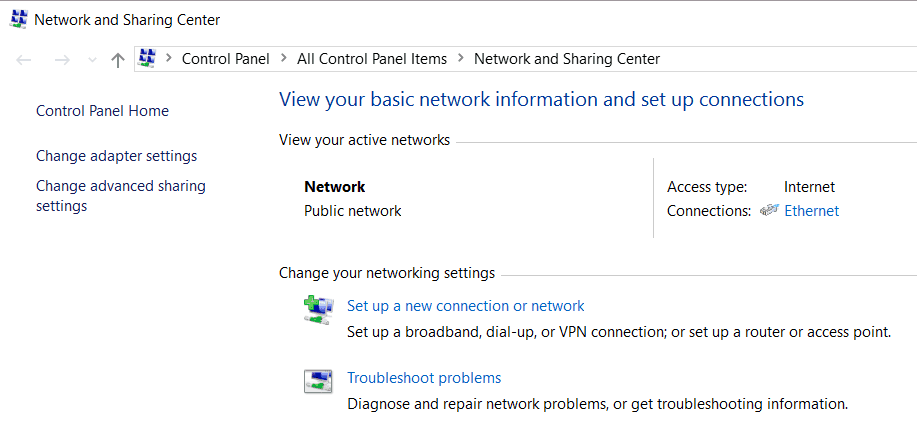Navigate to the Control Panel breadcrumb

pos(225,59)
